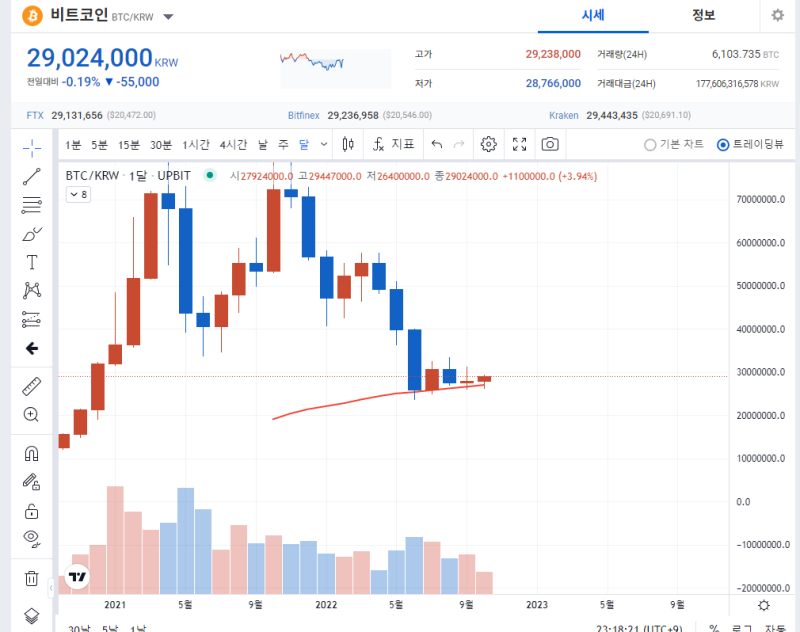
Task: Select the 기본 차트 radio option
Action: tap(673, 144)
